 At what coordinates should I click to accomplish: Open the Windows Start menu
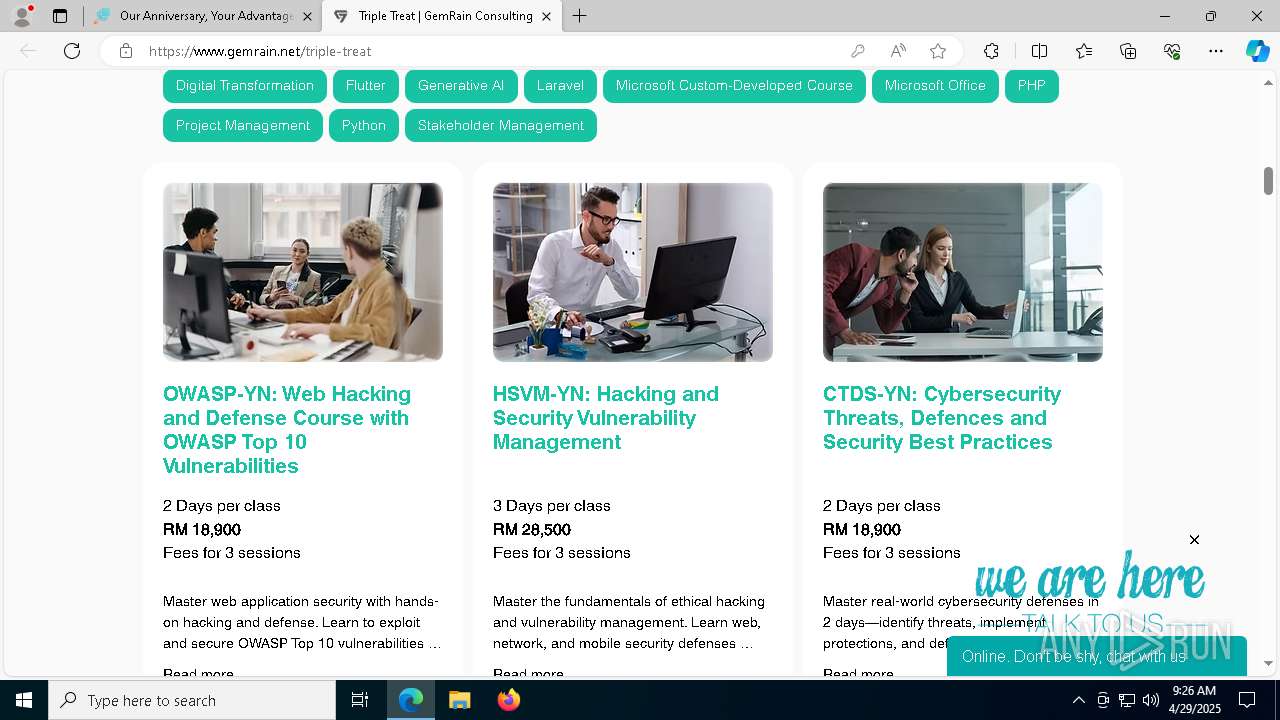pos(24,700)
